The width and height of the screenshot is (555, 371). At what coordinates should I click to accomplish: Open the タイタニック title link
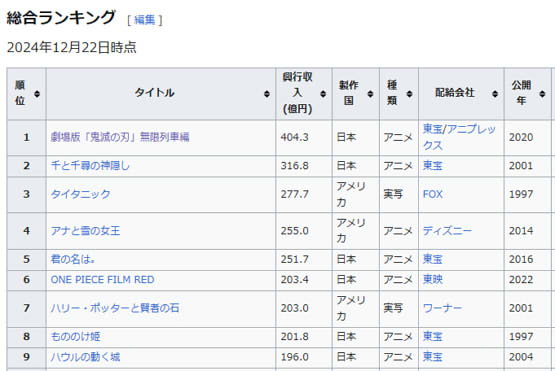coord(80,194)
